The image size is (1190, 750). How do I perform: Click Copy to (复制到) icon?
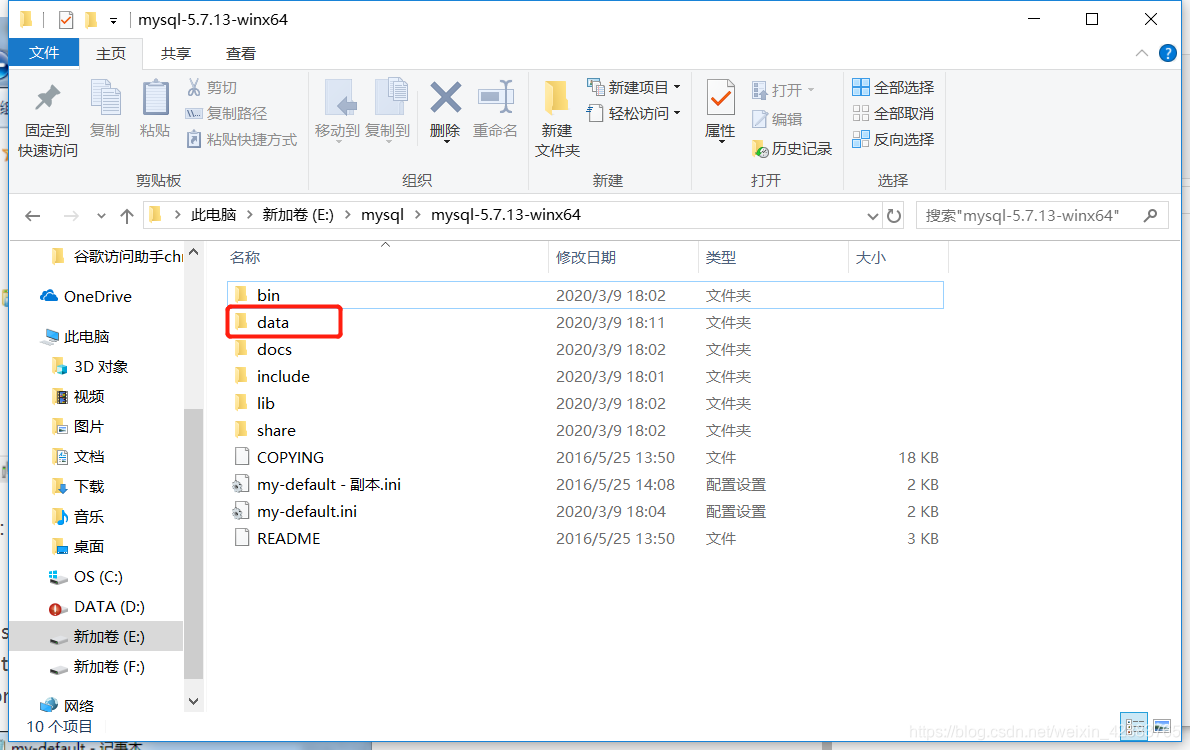[x=390, y=97]
